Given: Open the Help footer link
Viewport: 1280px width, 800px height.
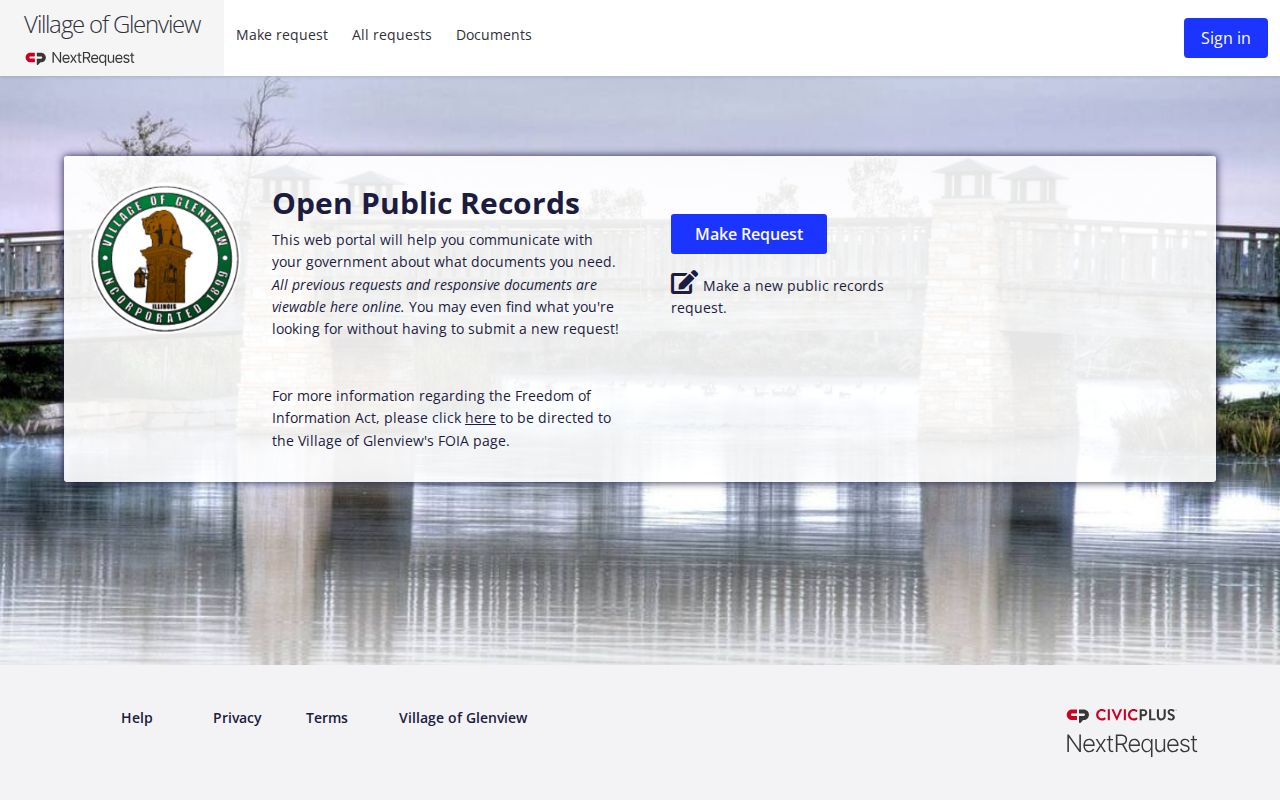Looking at the screenshot, I should pos(137,718).
